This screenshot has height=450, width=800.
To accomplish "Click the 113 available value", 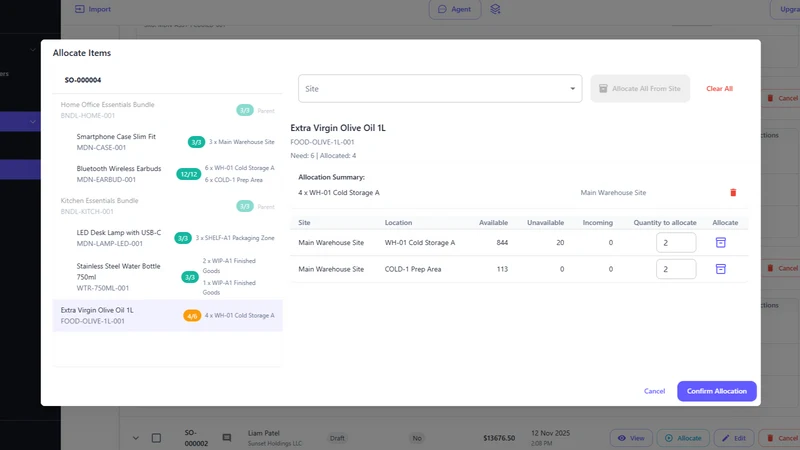I will pos(502,269).
